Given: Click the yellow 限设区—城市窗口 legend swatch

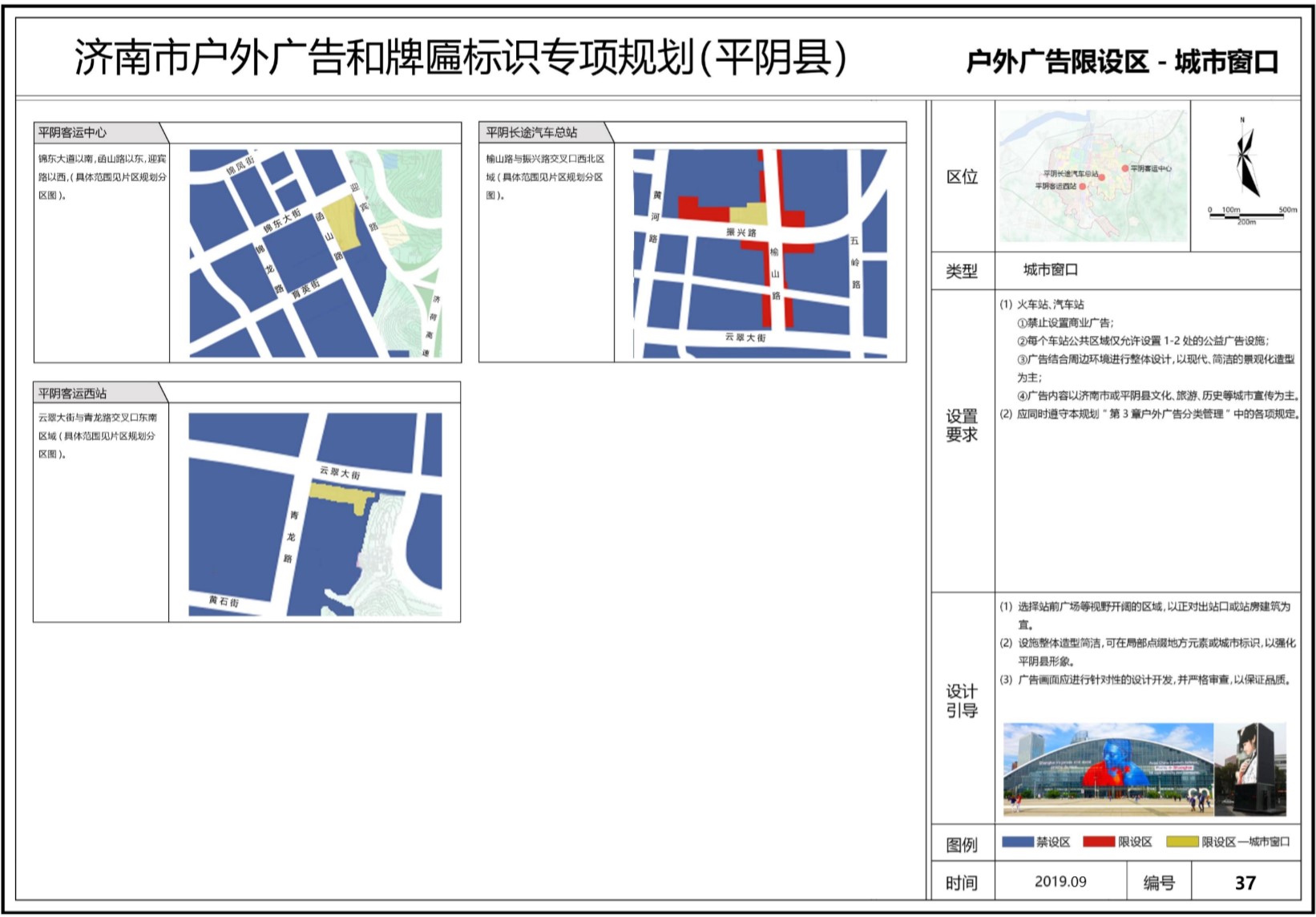Looking at the screenshot, I should [x=1182, y=842].
